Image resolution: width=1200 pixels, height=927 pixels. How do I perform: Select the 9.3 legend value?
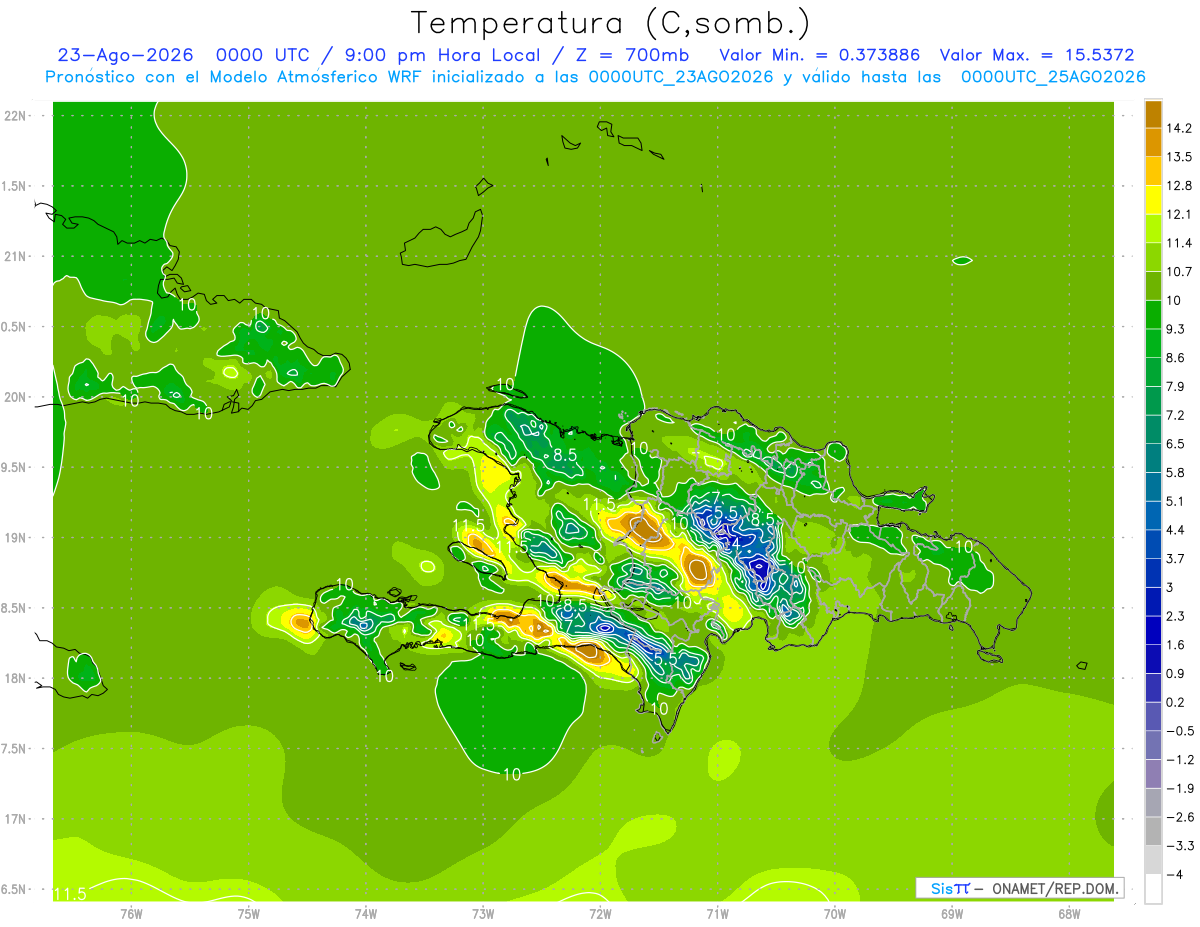pyautogui.click(x=1175, y=329)
